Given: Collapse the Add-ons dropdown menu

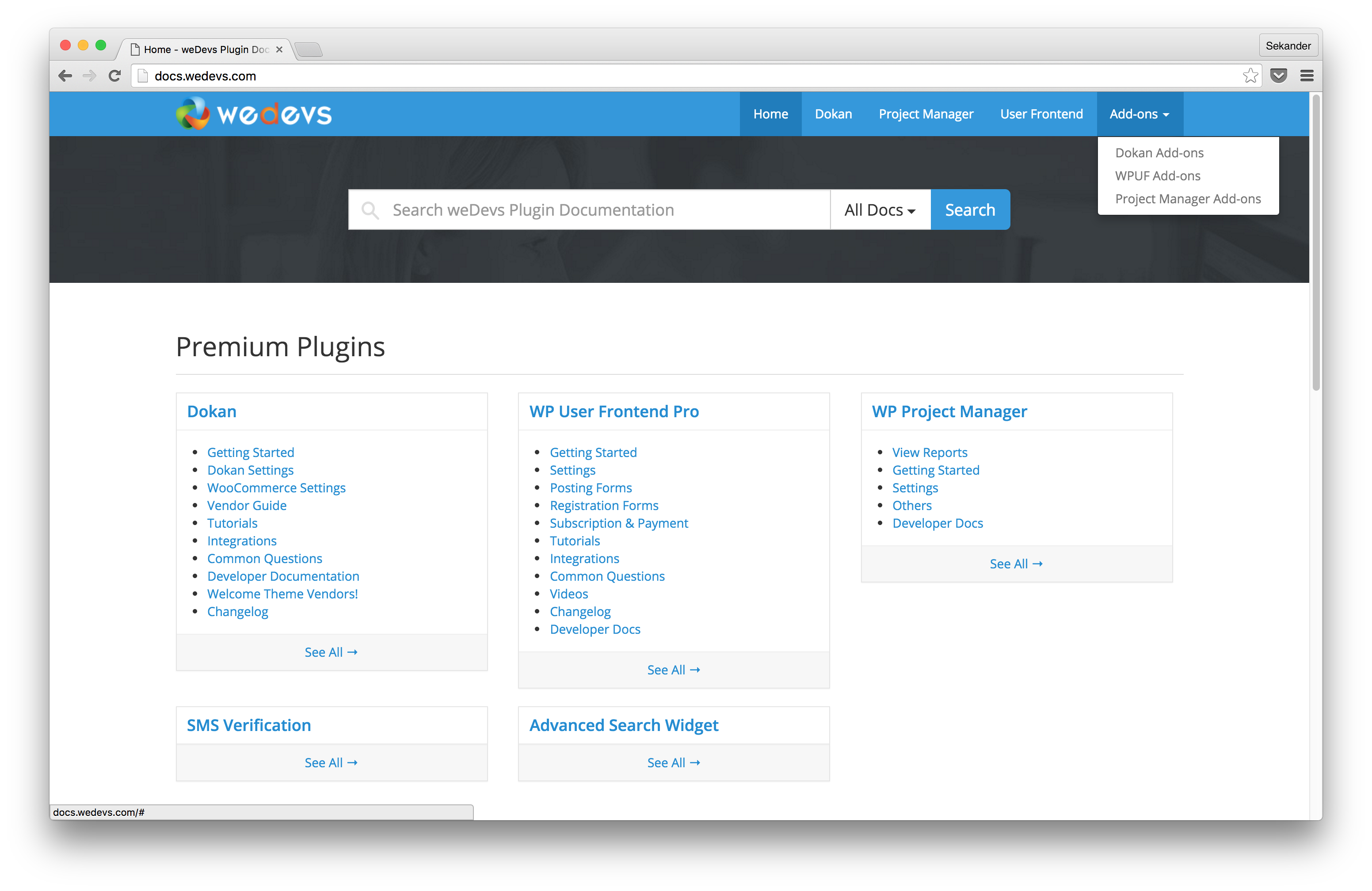Looking at the screenshot, I should tap(1139, 114).
